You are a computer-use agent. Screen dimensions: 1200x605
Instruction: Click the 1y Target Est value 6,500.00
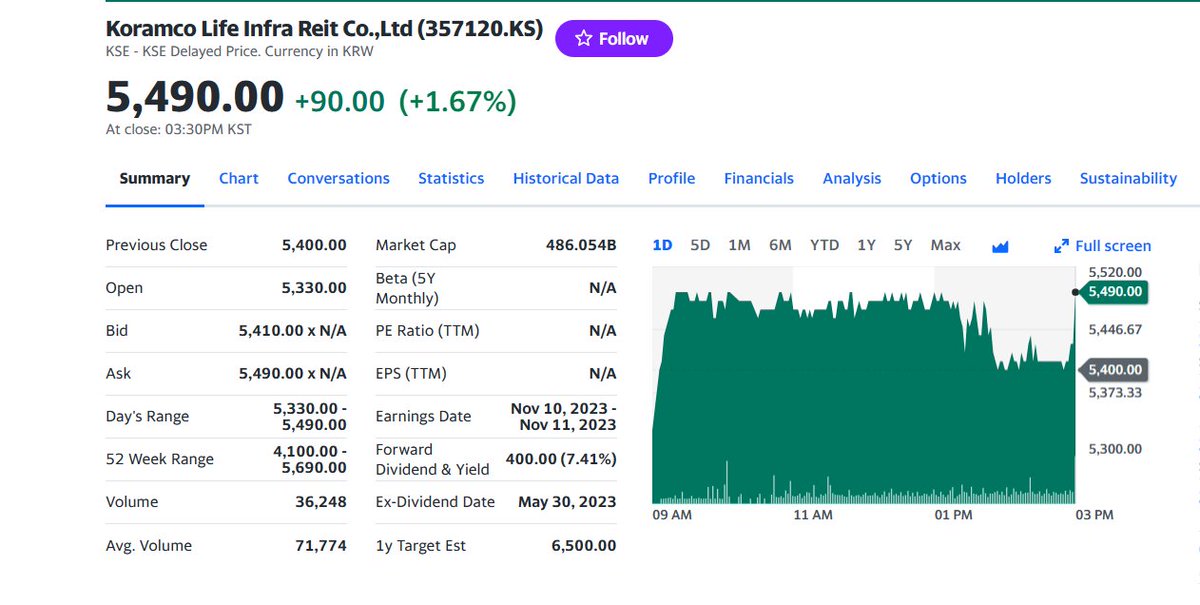(x=584, y=546)
